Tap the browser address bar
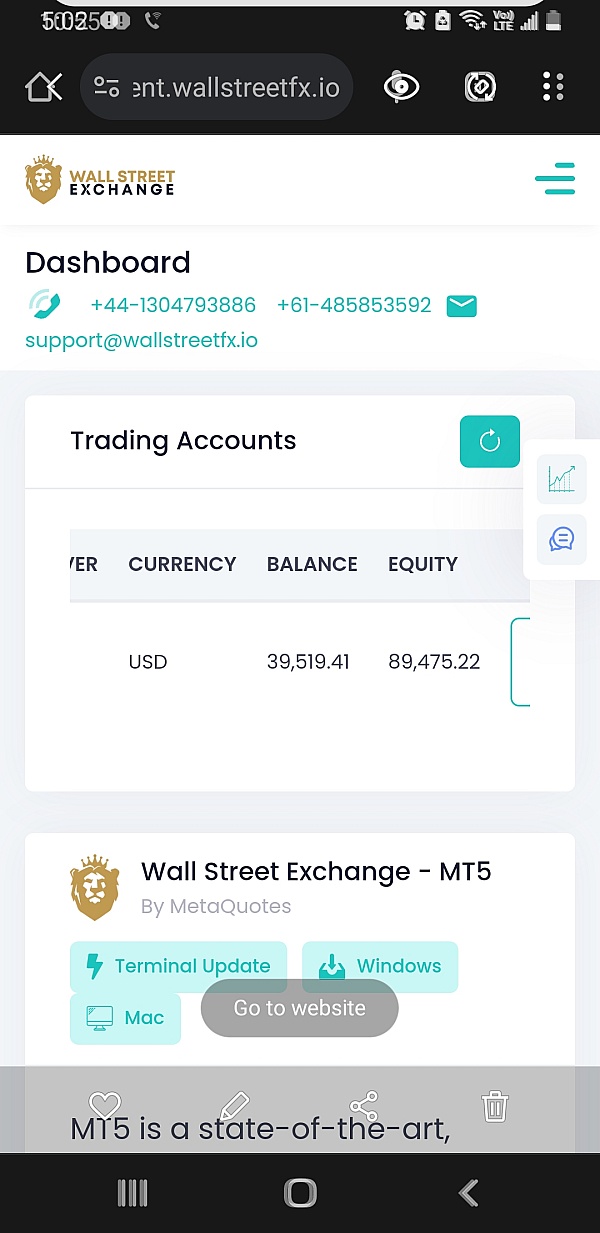600x1233 pixels. 218,88
